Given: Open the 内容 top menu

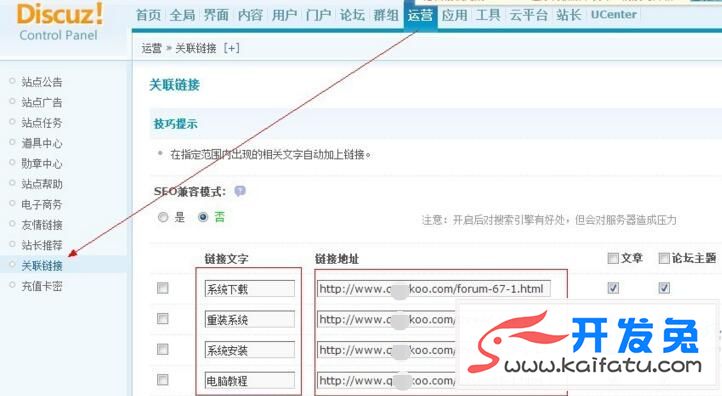Looking at the screenshot, I should (250, 15).
